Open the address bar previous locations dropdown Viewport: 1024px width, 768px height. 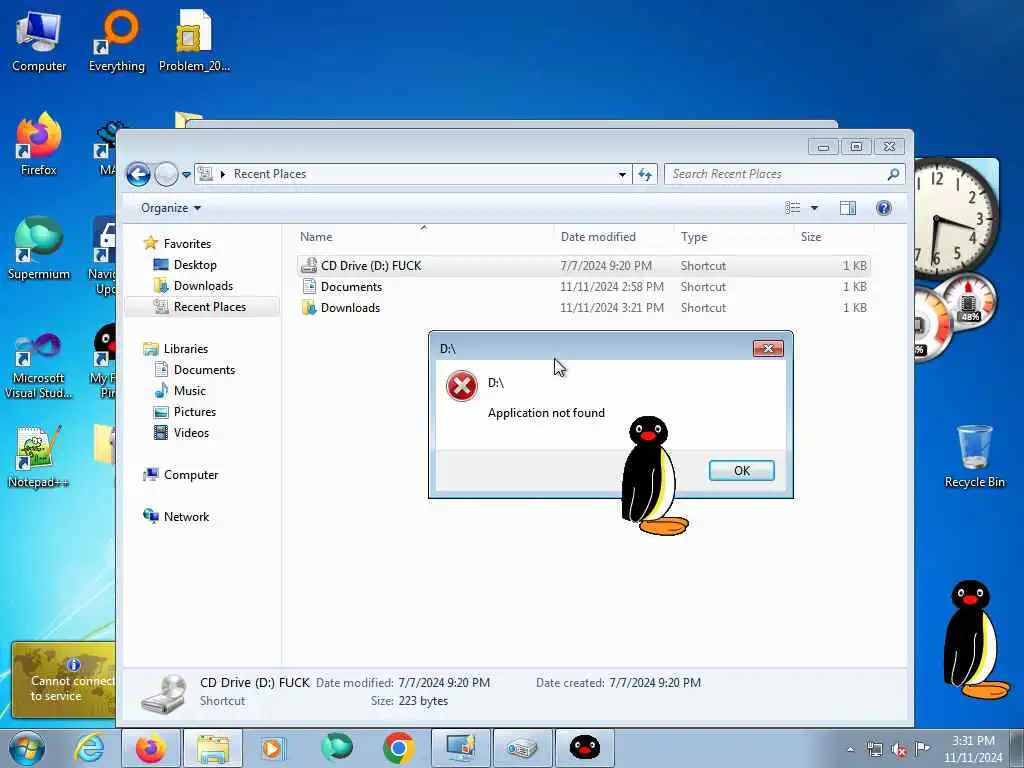622,174
